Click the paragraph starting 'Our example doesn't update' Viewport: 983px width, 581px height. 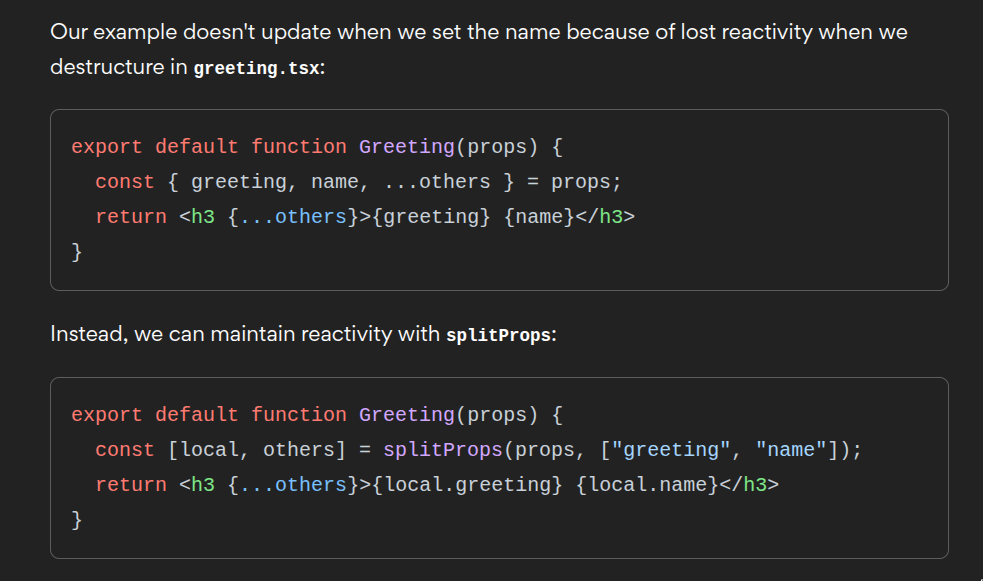pyautogui.click(x=479, y=49)
